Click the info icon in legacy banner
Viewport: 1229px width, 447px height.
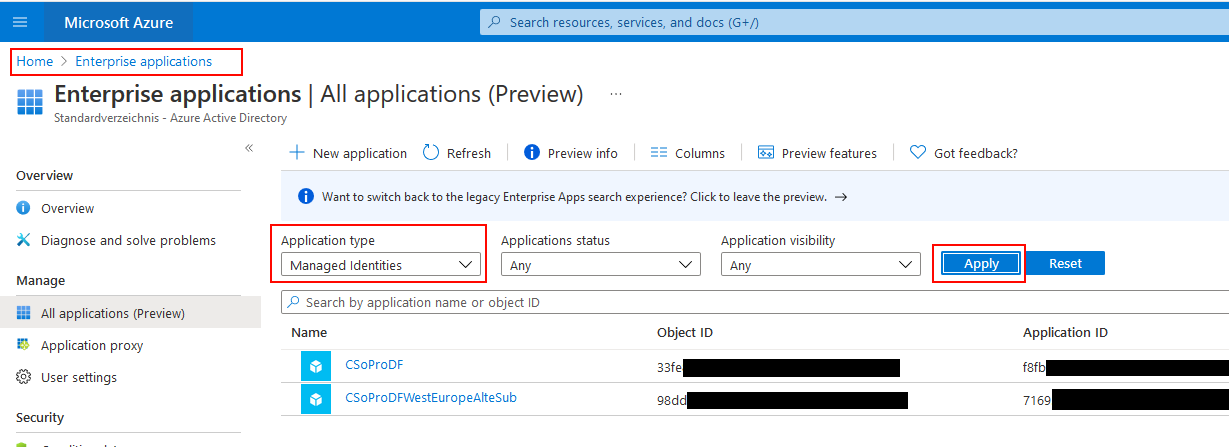coord(305,197)
